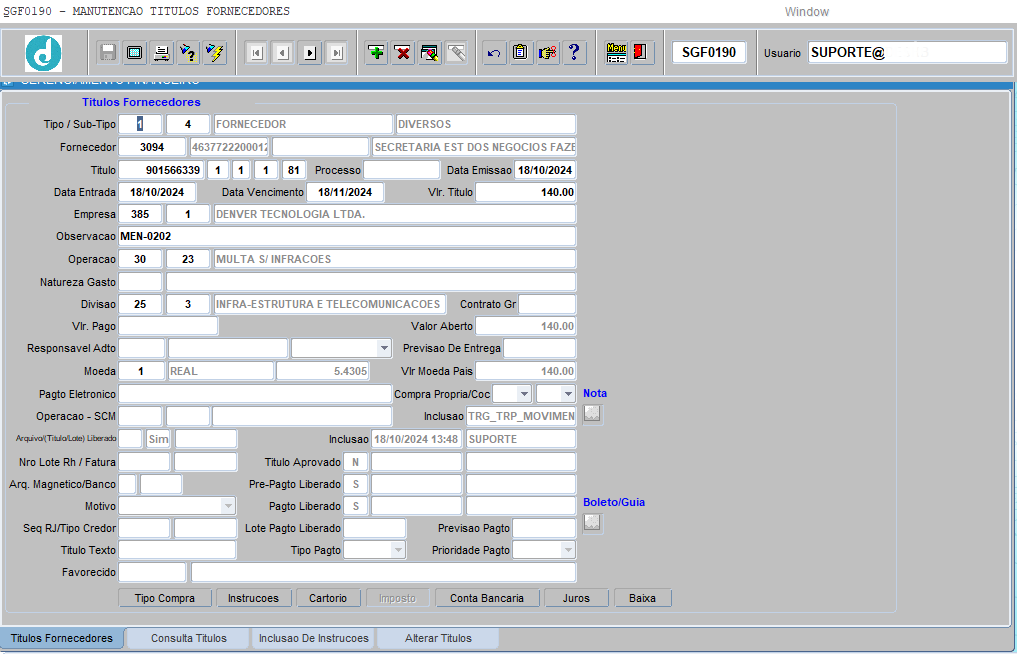Switch to Consulta Titulos tab
Viewport: 1017px width, 654px height.
pos(189,638)
